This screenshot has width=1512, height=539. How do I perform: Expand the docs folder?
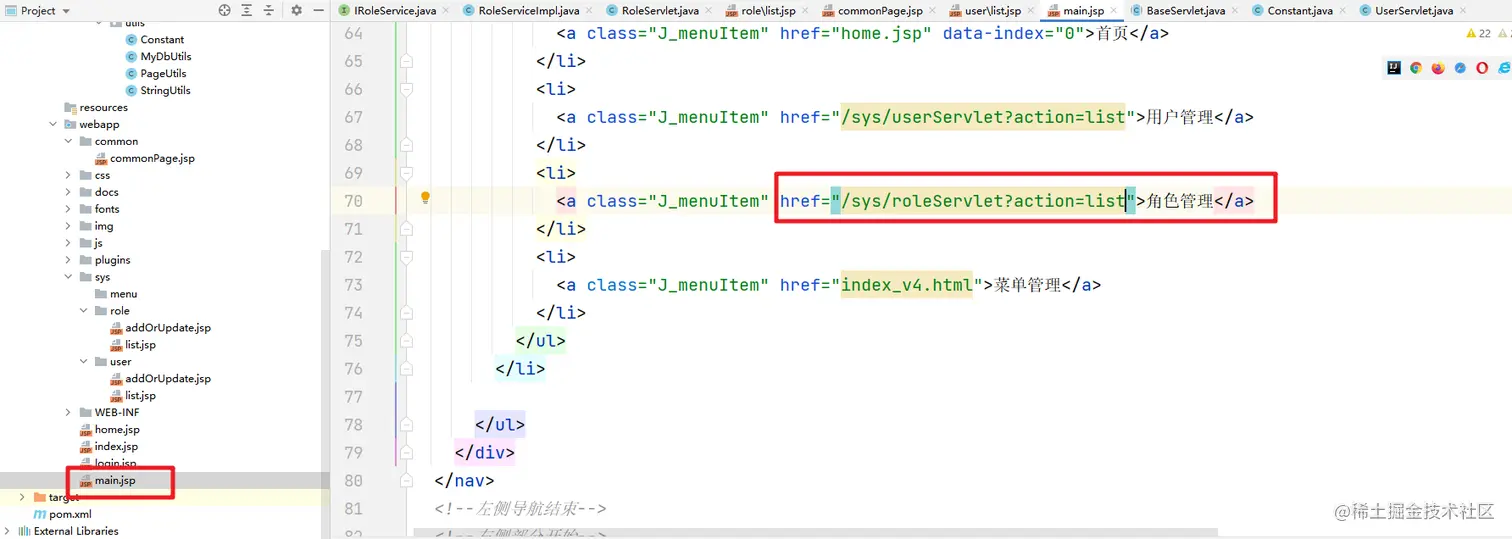pos(68,192)
